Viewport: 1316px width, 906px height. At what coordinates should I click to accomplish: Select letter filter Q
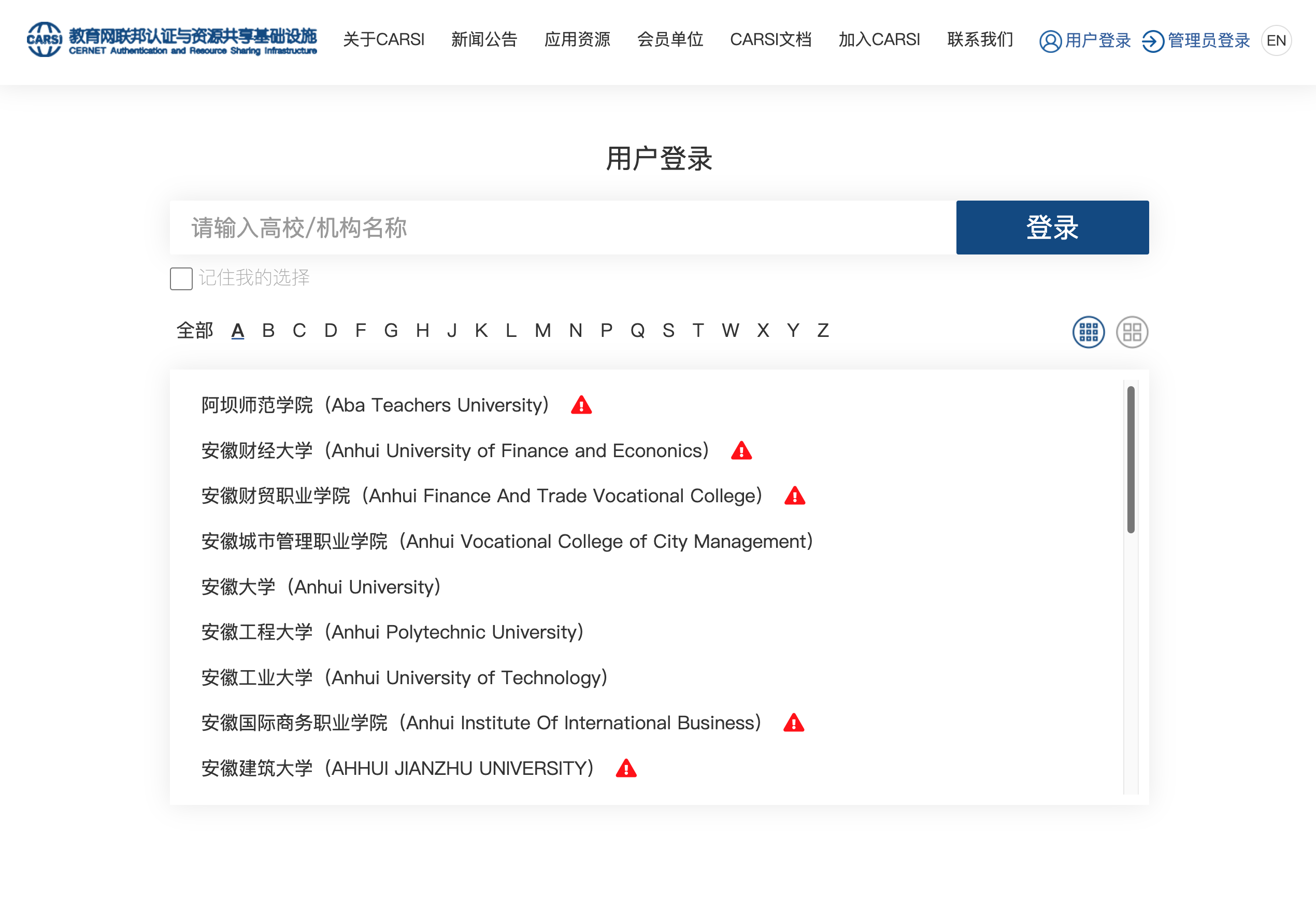[x=637, y=330]
